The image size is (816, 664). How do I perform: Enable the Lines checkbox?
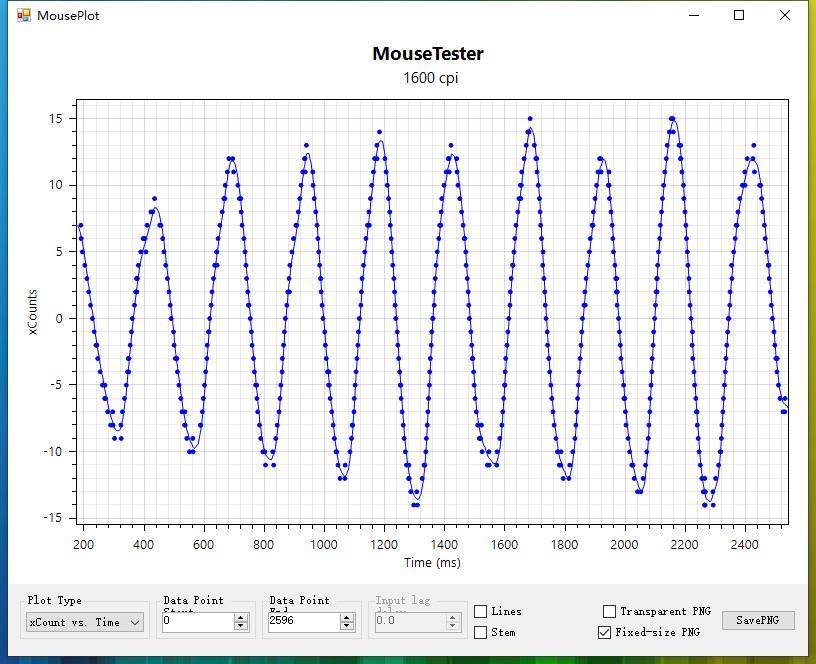(x=480, y=611)
